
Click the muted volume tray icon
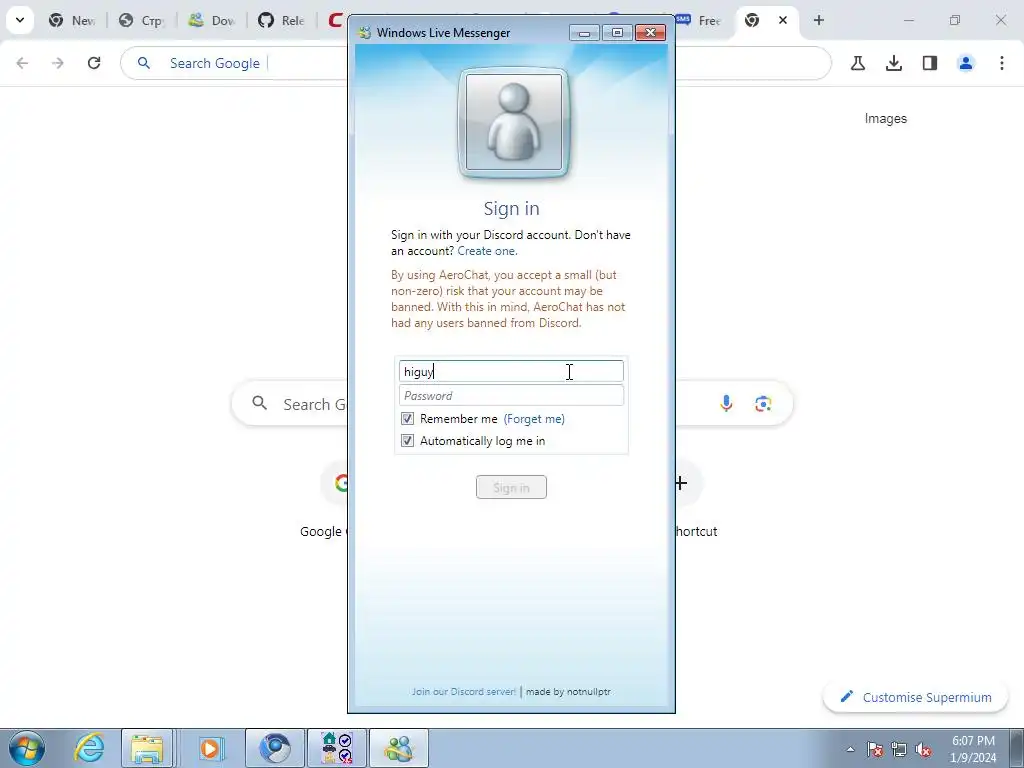tap(923, 749)
